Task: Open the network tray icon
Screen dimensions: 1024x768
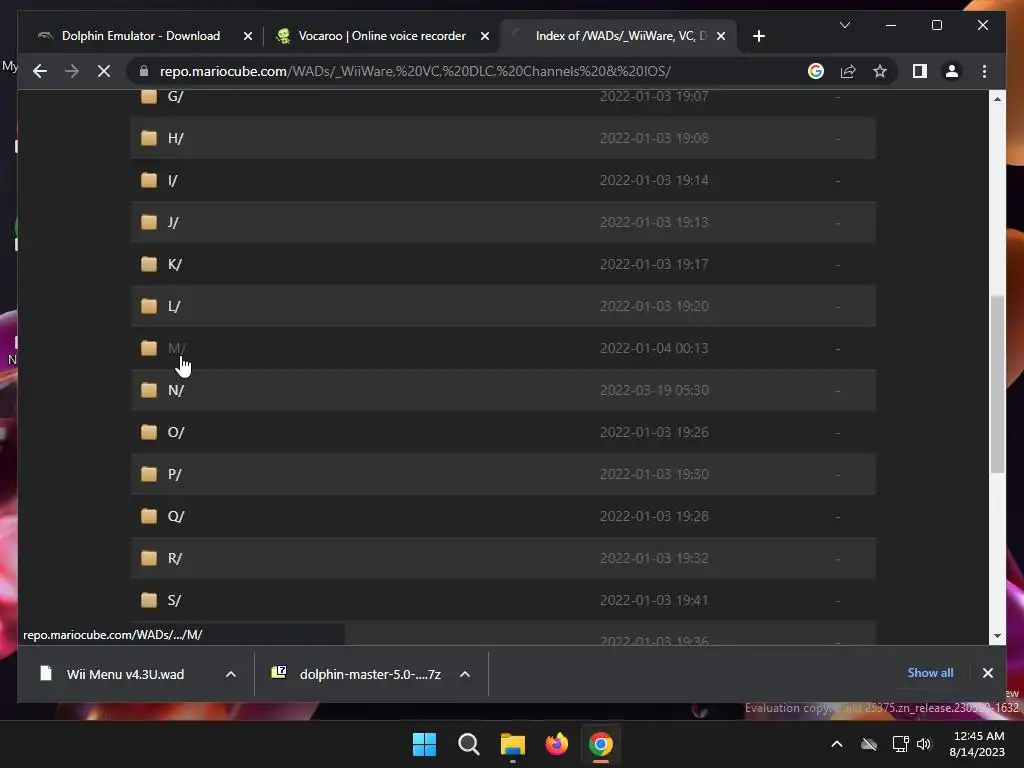Action: point(900,744)
